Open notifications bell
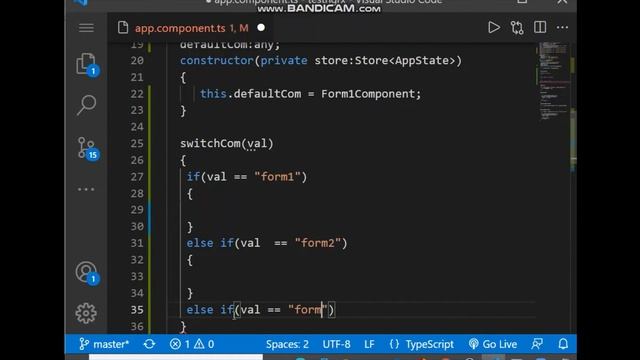The width and height of the screenshot is (640, 360). pos(563,344)
